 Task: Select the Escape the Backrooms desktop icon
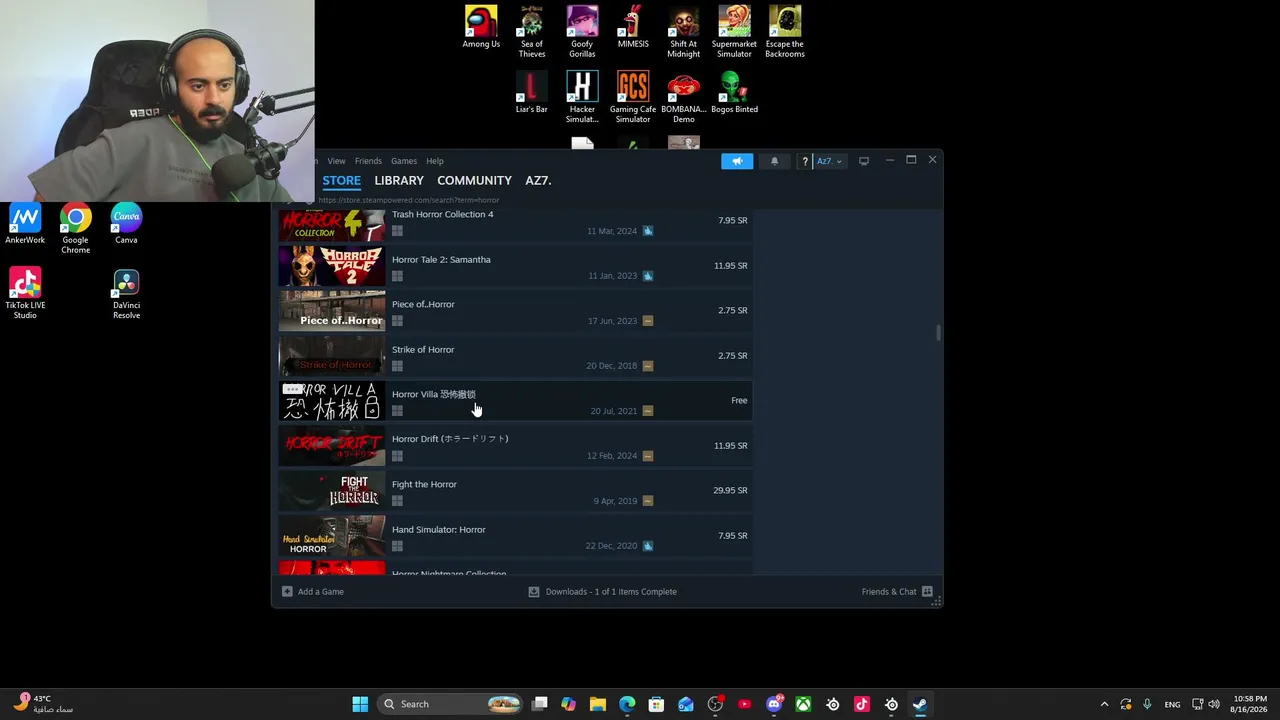coord(785,32)
